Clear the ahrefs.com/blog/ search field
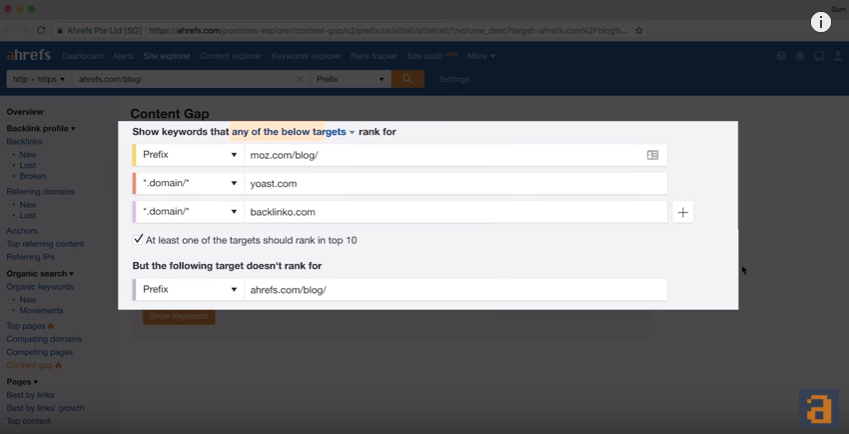 299,79
